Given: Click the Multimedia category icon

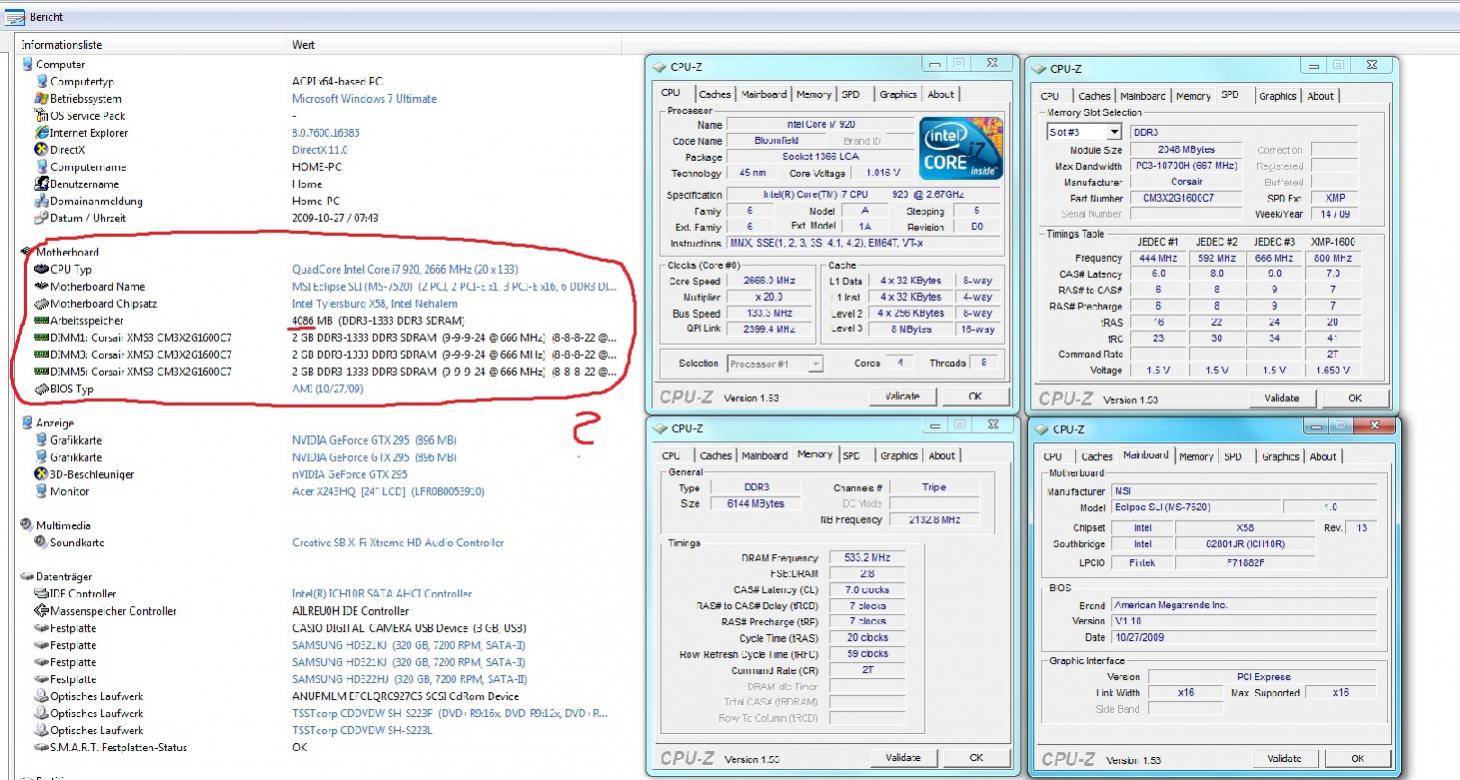Looking at the screenshot, I should 27,525.
